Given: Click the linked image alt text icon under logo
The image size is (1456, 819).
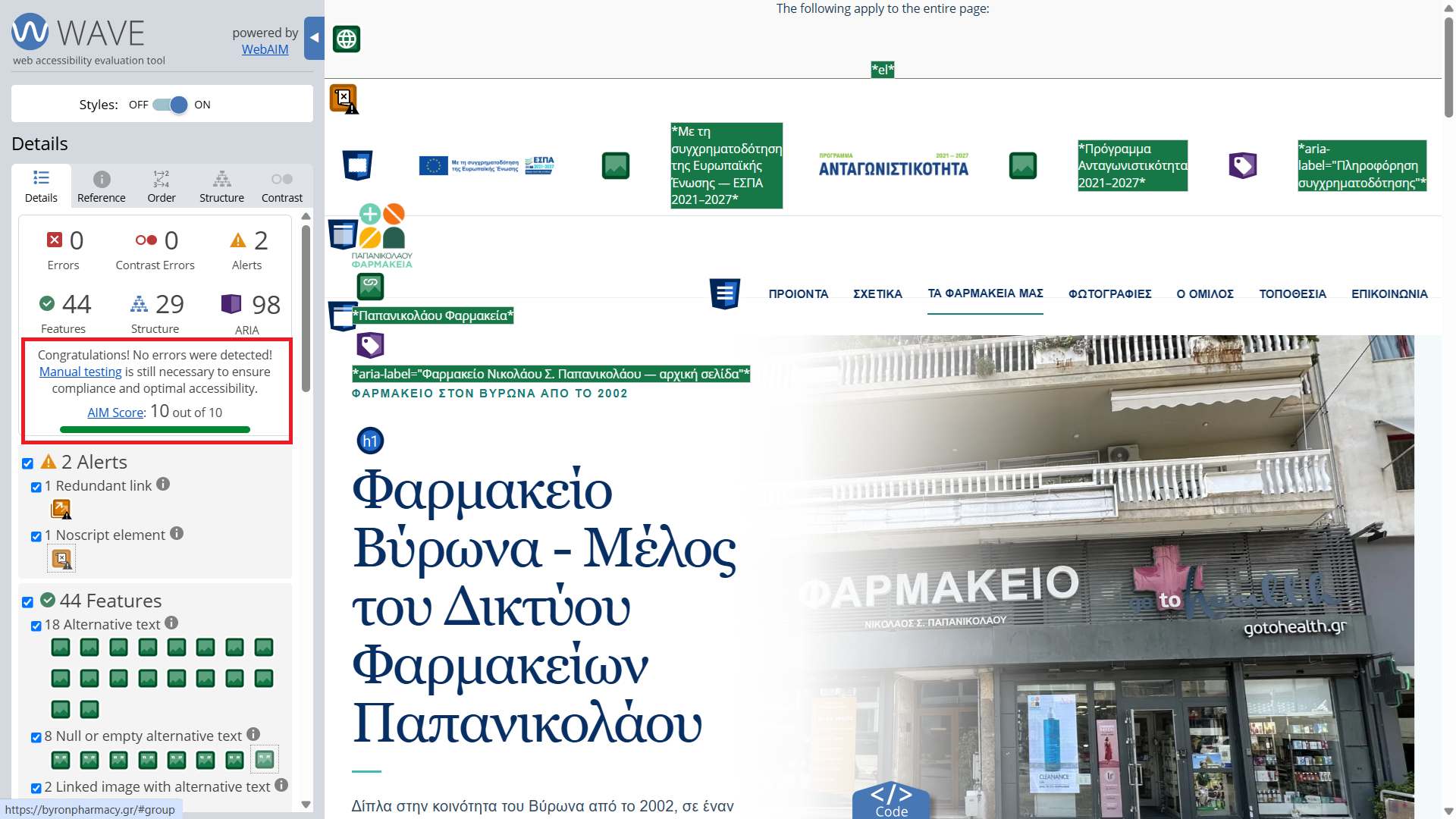Looking at the screenshot, I should pyautogui.click(x=370, y=286).
